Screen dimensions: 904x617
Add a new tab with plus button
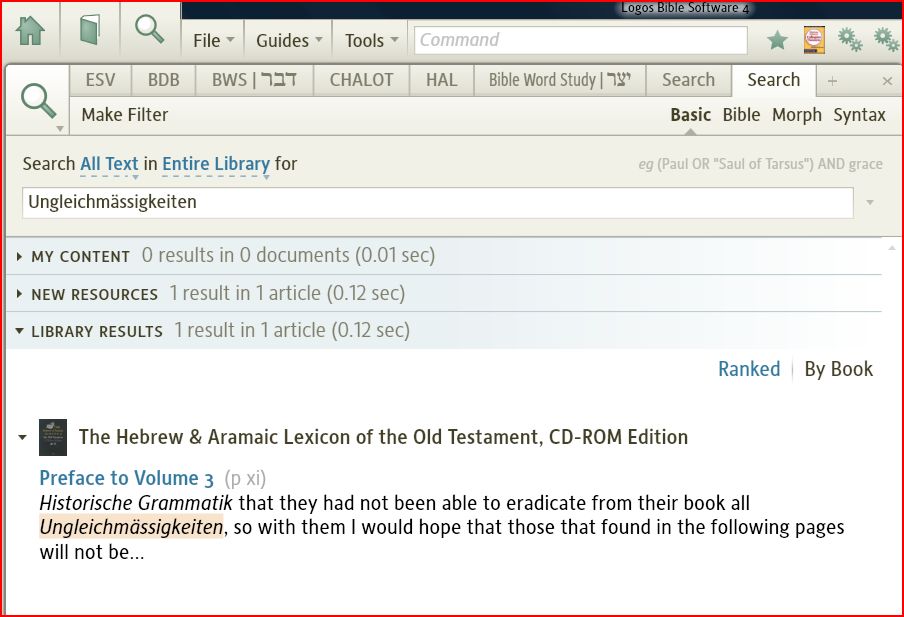832,81
